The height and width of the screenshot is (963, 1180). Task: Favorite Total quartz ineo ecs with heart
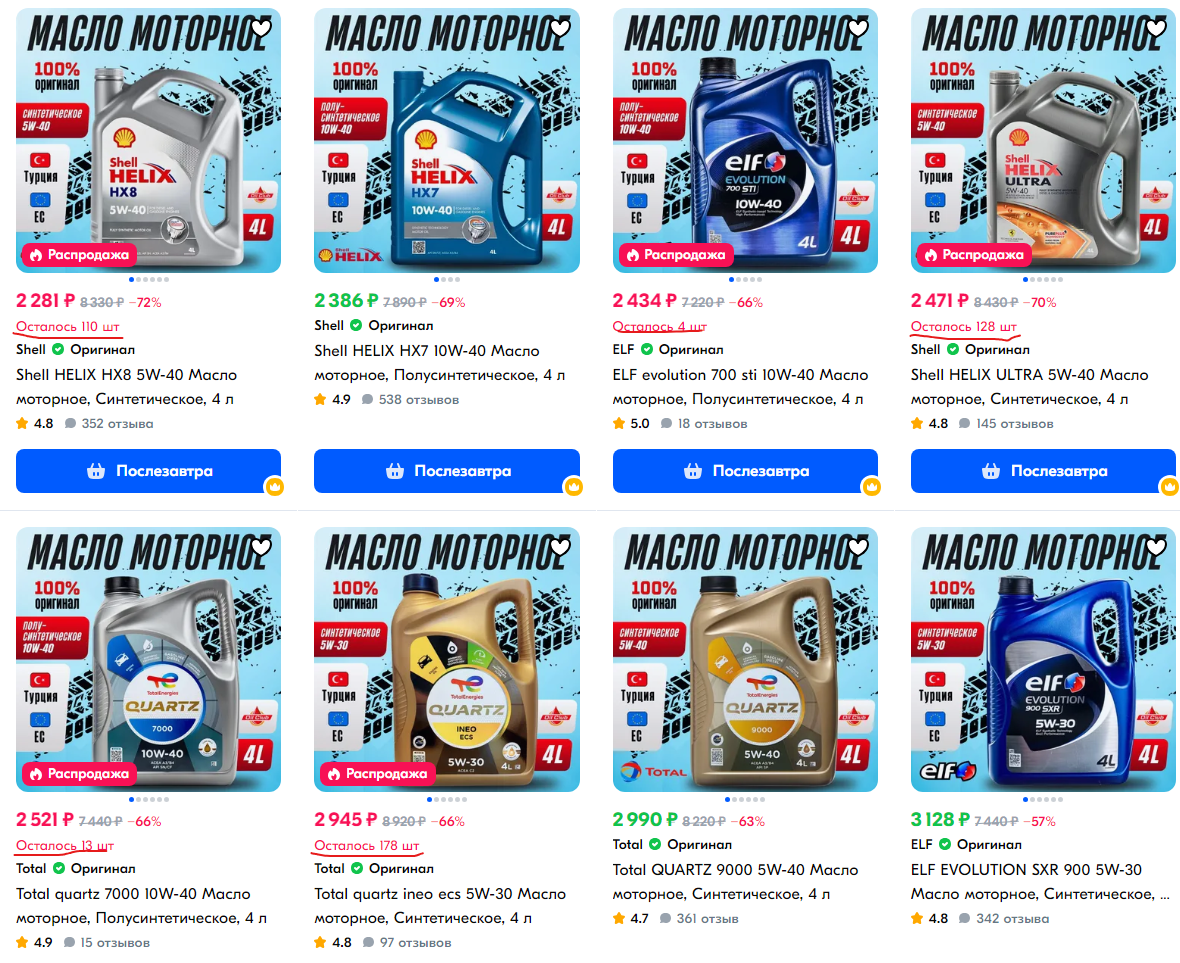tap(560, 547)
